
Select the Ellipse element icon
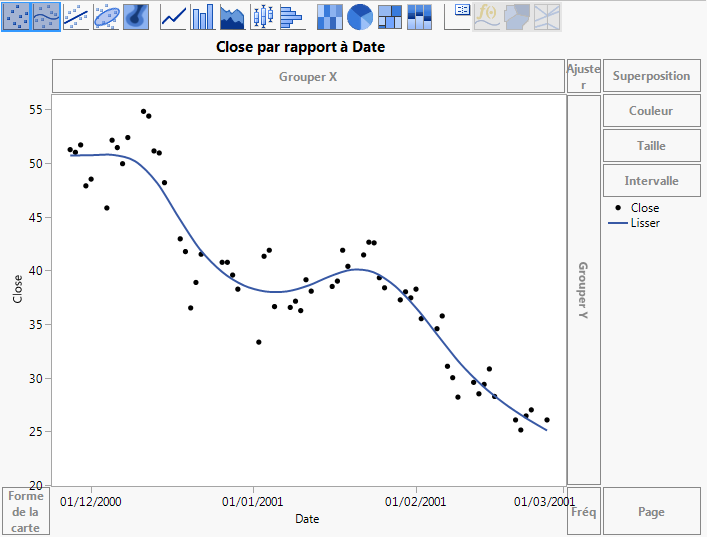[x=106, y=17]
